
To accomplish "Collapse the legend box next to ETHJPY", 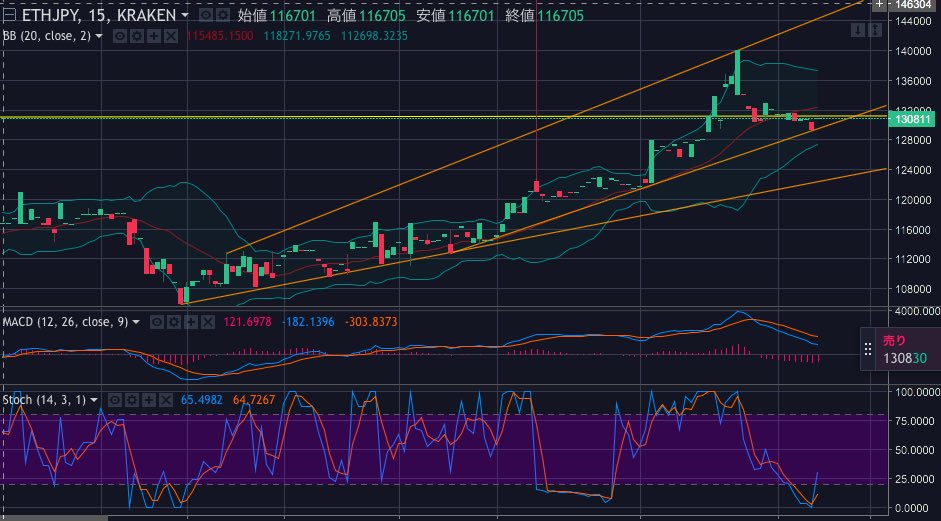I will point(10,15).
